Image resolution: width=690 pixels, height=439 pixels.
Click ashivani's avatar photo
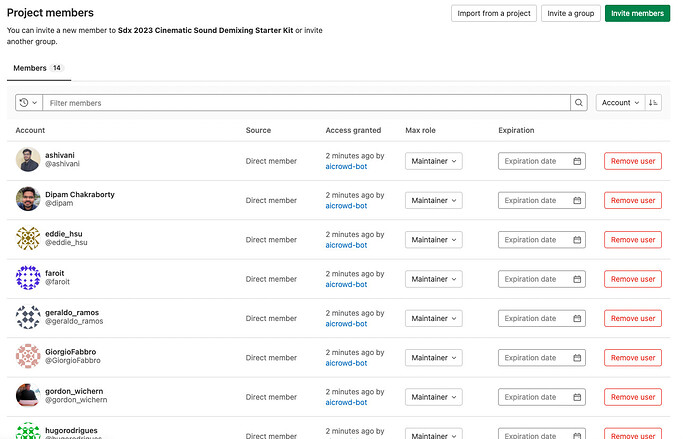tap(28, 159)
